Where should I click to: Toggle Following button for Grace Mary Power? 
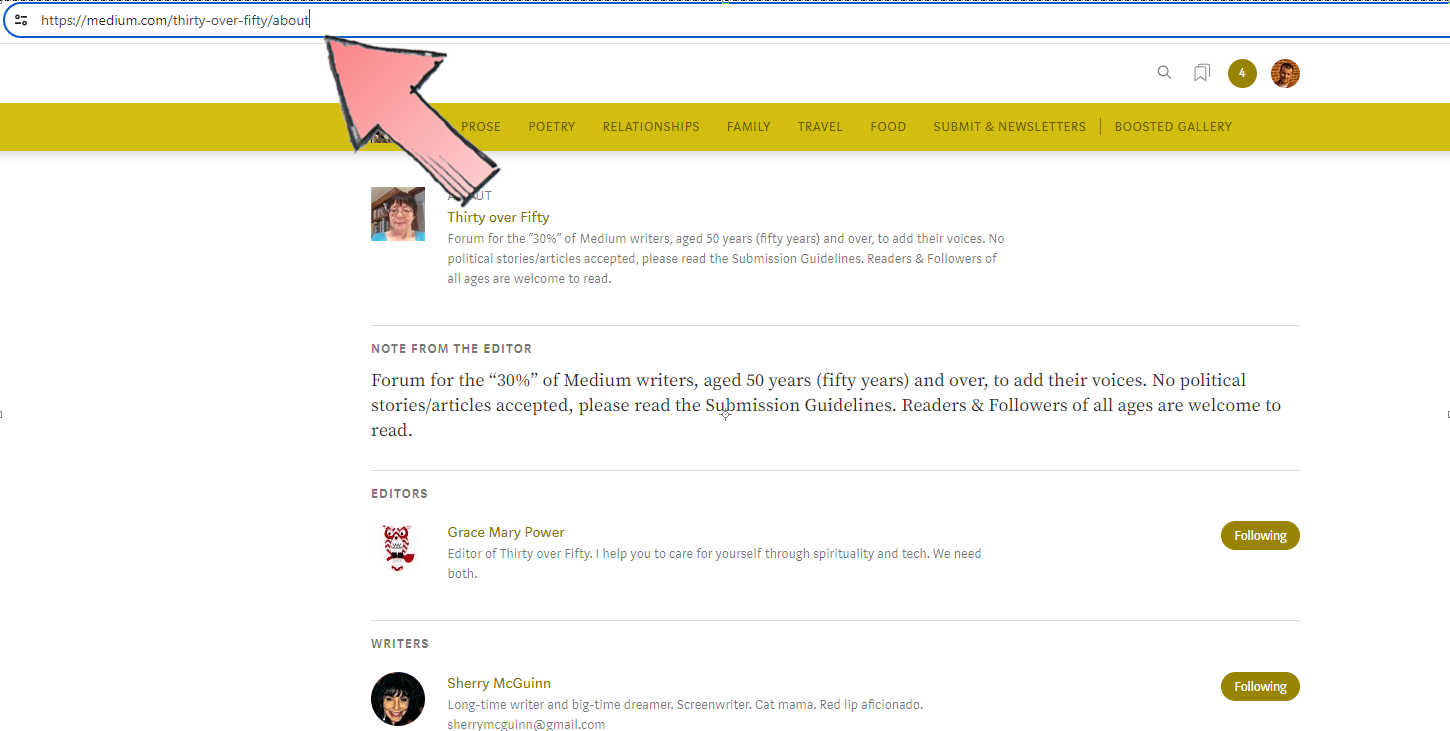(1260, 535)
